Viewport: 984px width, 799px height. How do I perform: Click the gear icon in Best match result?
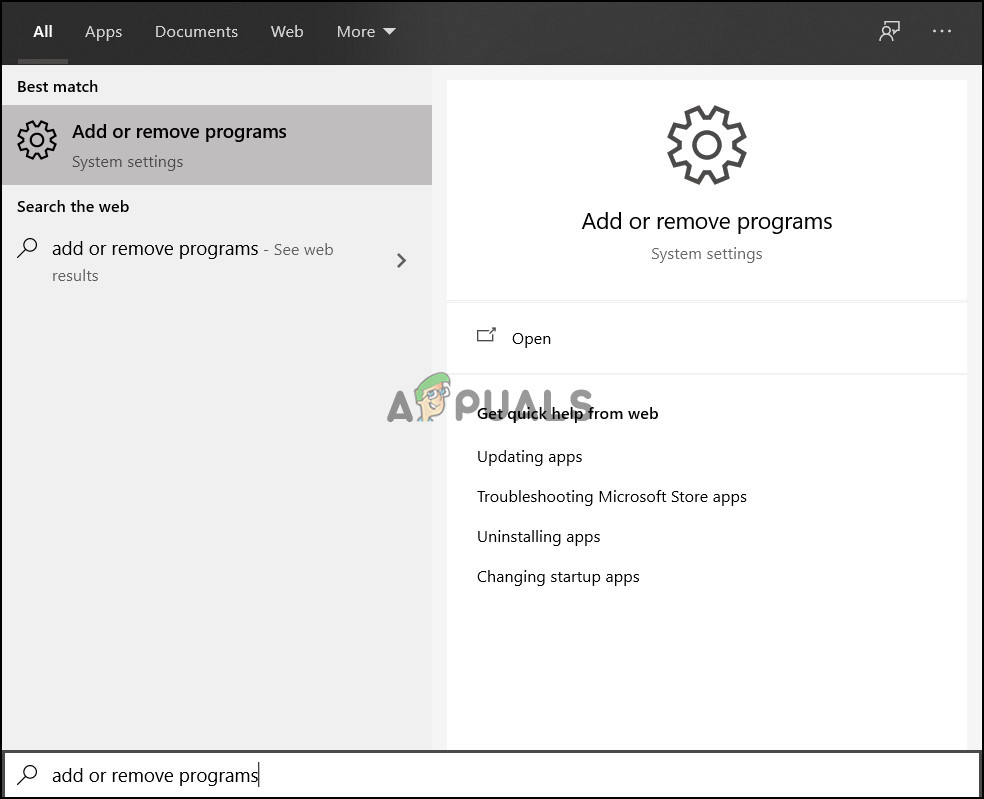point(37,141)
